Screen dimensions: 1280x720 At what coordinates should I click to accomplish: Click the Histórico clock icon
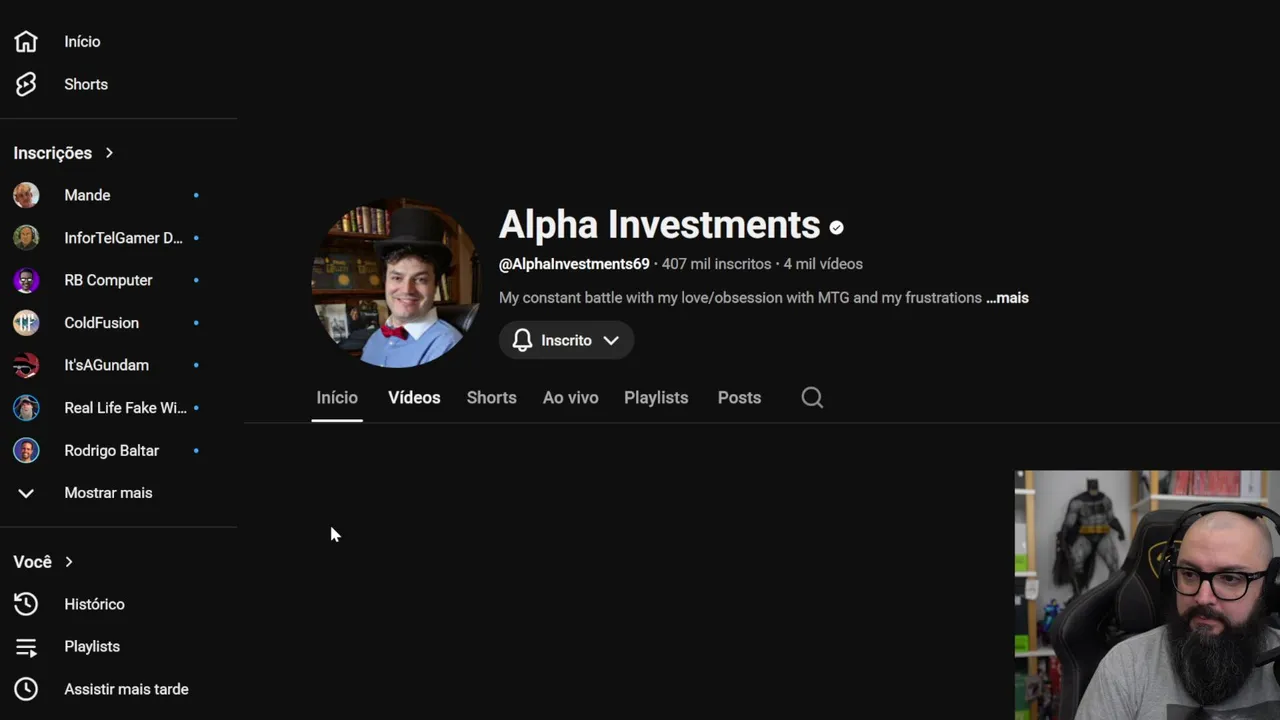coord(26,604)
